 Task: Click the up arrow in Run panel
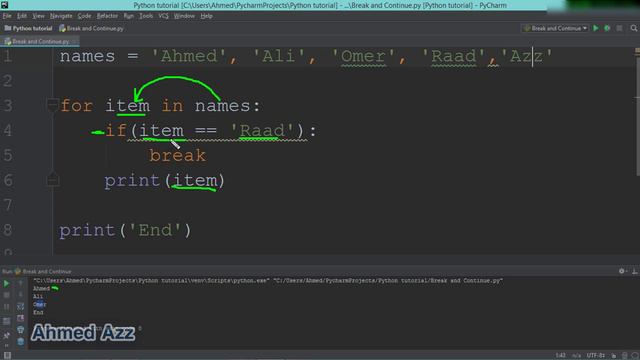point(20,283)
